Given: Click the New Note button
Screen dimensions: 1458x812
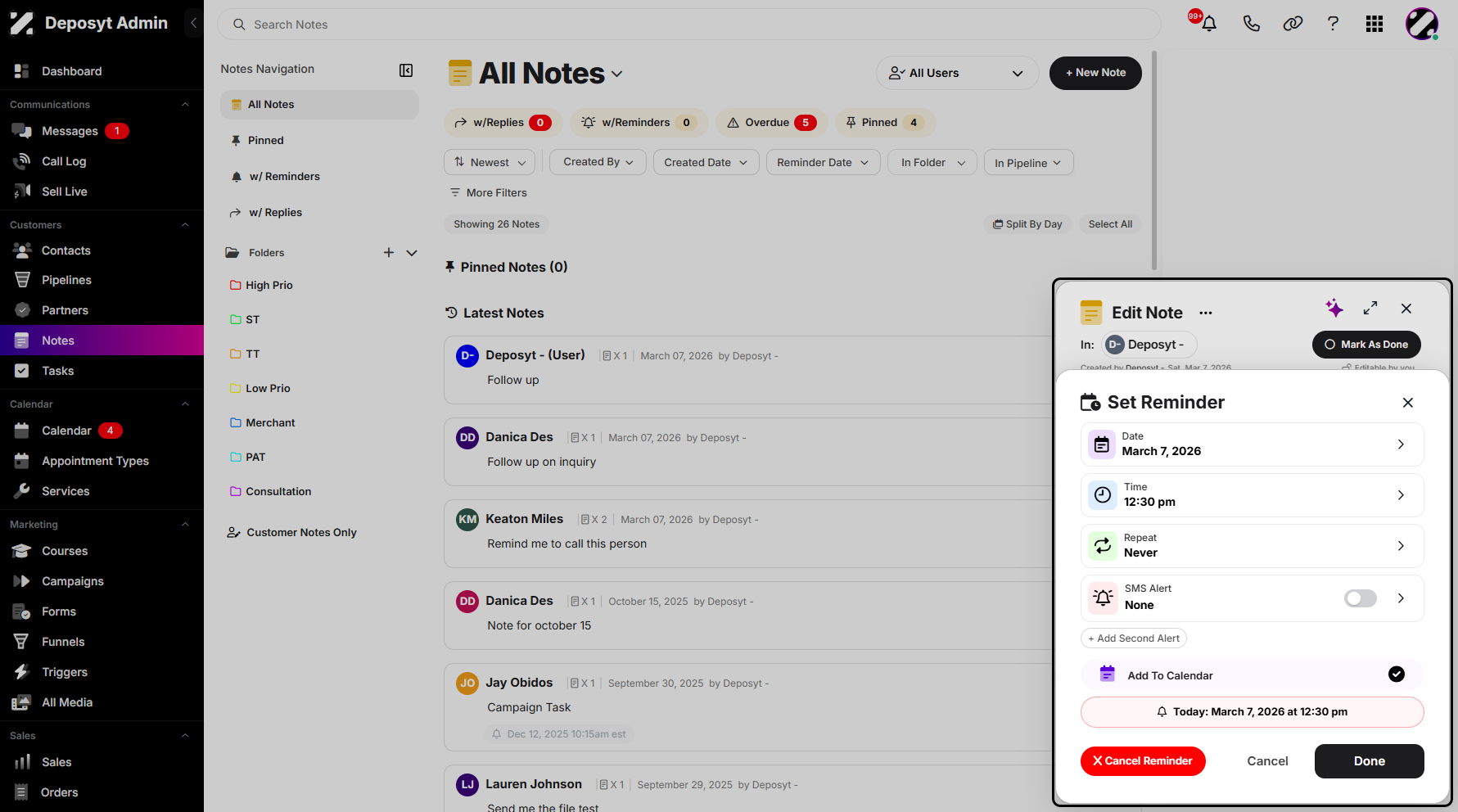Looking at the screenshot, I should 1095,73.
